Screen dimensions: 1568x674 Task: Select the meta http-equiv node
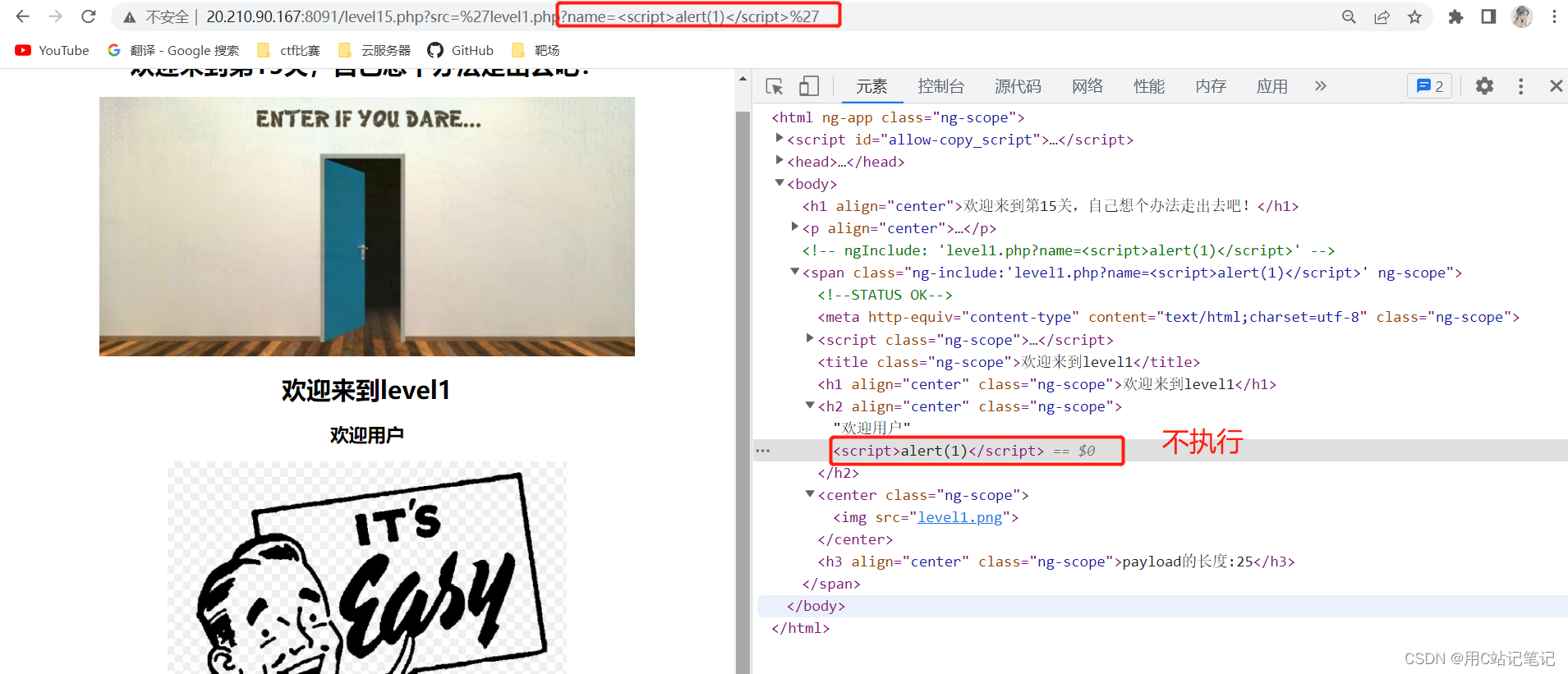pyautogui.click(x=1168, y=317)
